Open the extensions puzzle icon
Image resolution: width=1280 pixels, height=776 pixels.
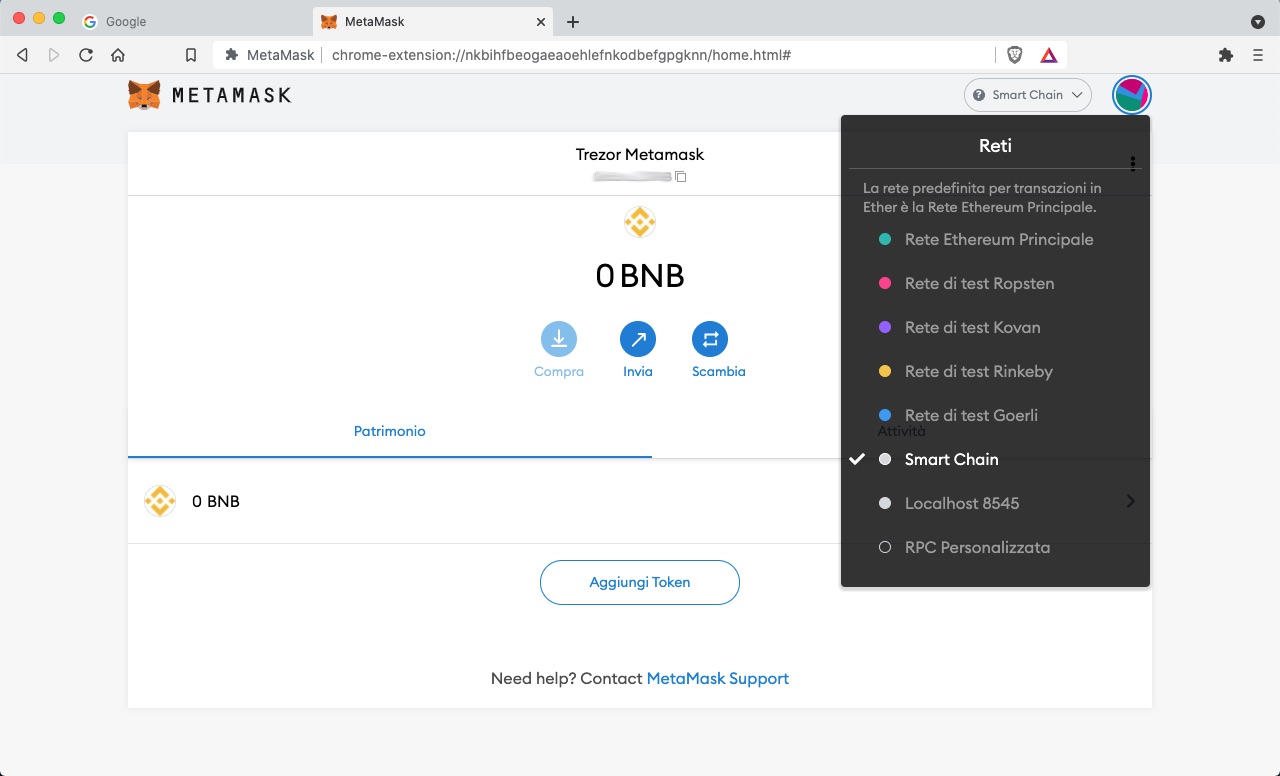click(1226, 55)
